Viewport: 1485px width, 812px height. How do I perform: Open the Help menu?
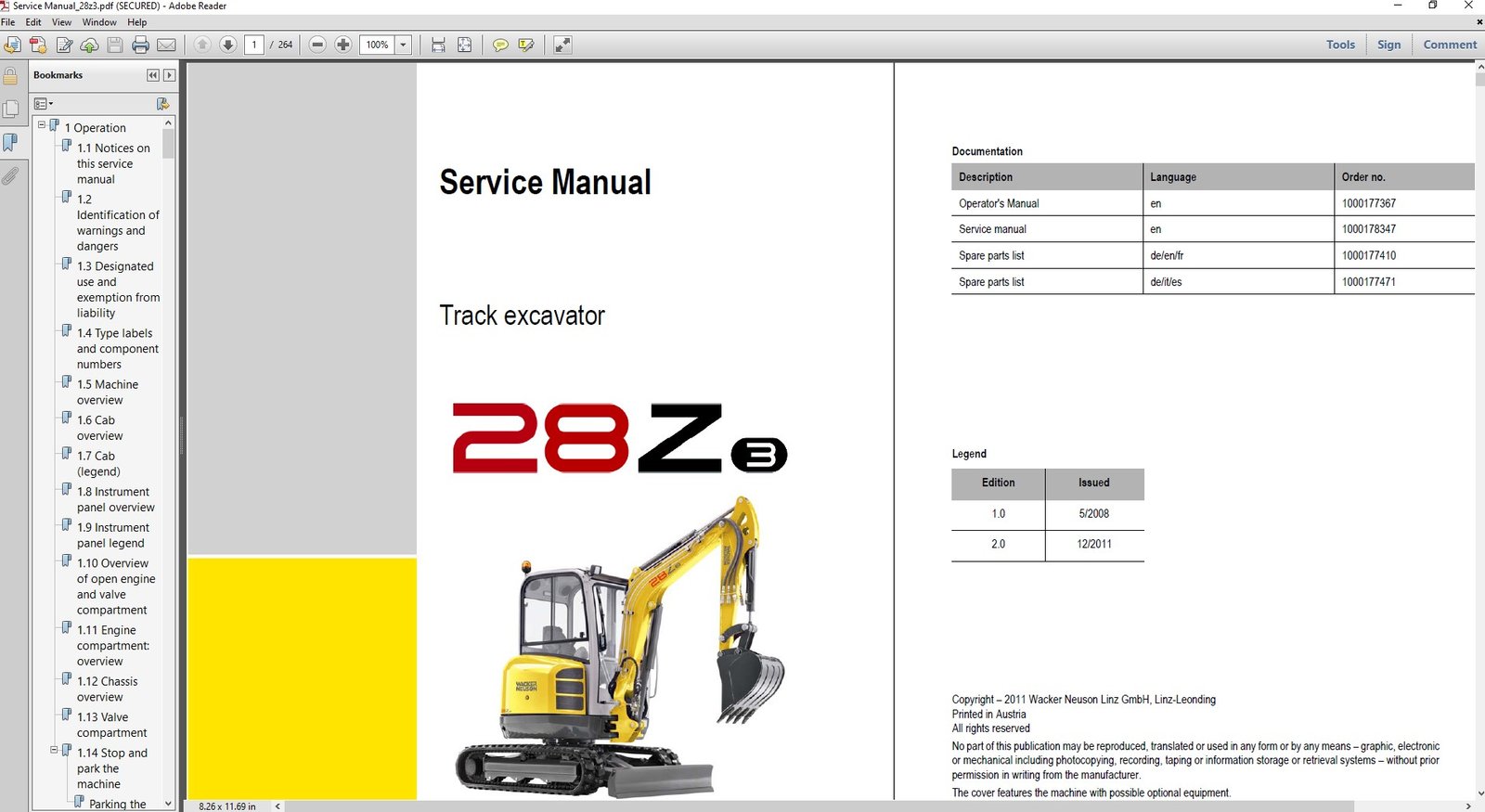point(136,22)
